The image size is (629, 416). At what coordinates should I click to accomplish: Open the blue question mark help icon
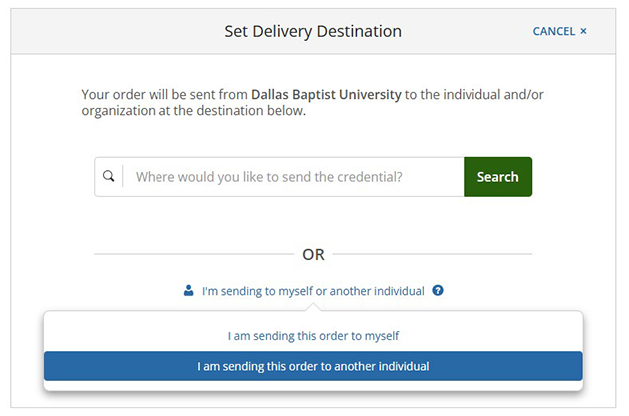[438, 291]
